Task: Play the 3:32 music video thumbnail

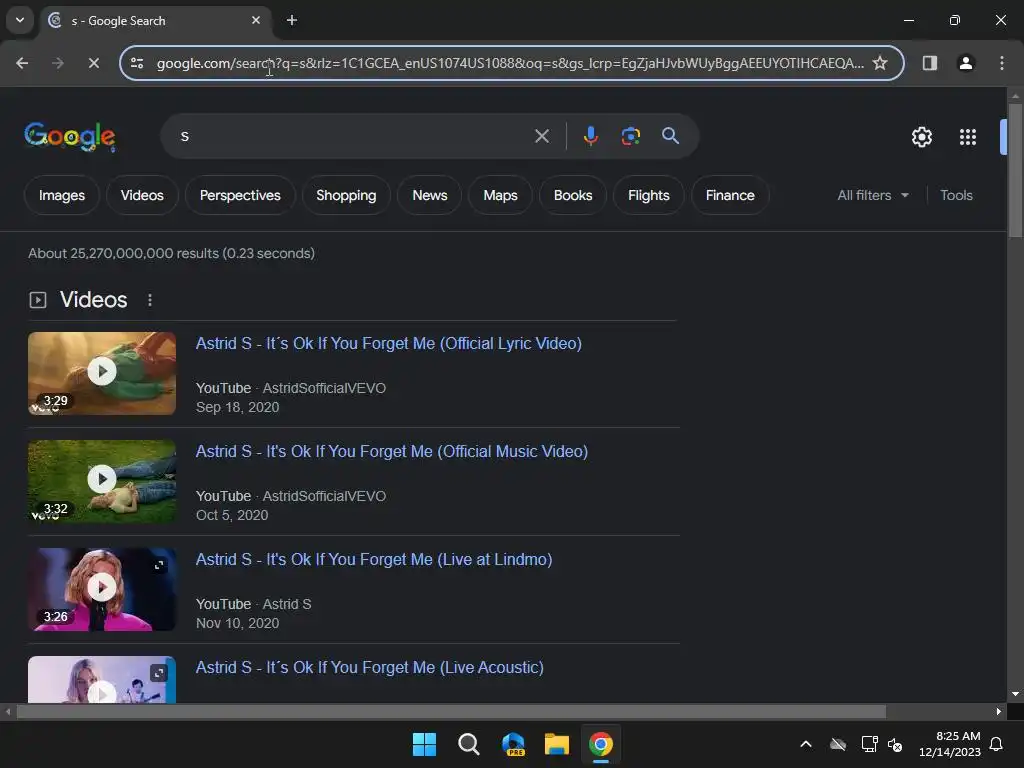Action: pyautogui.click(x=102, y=479)
